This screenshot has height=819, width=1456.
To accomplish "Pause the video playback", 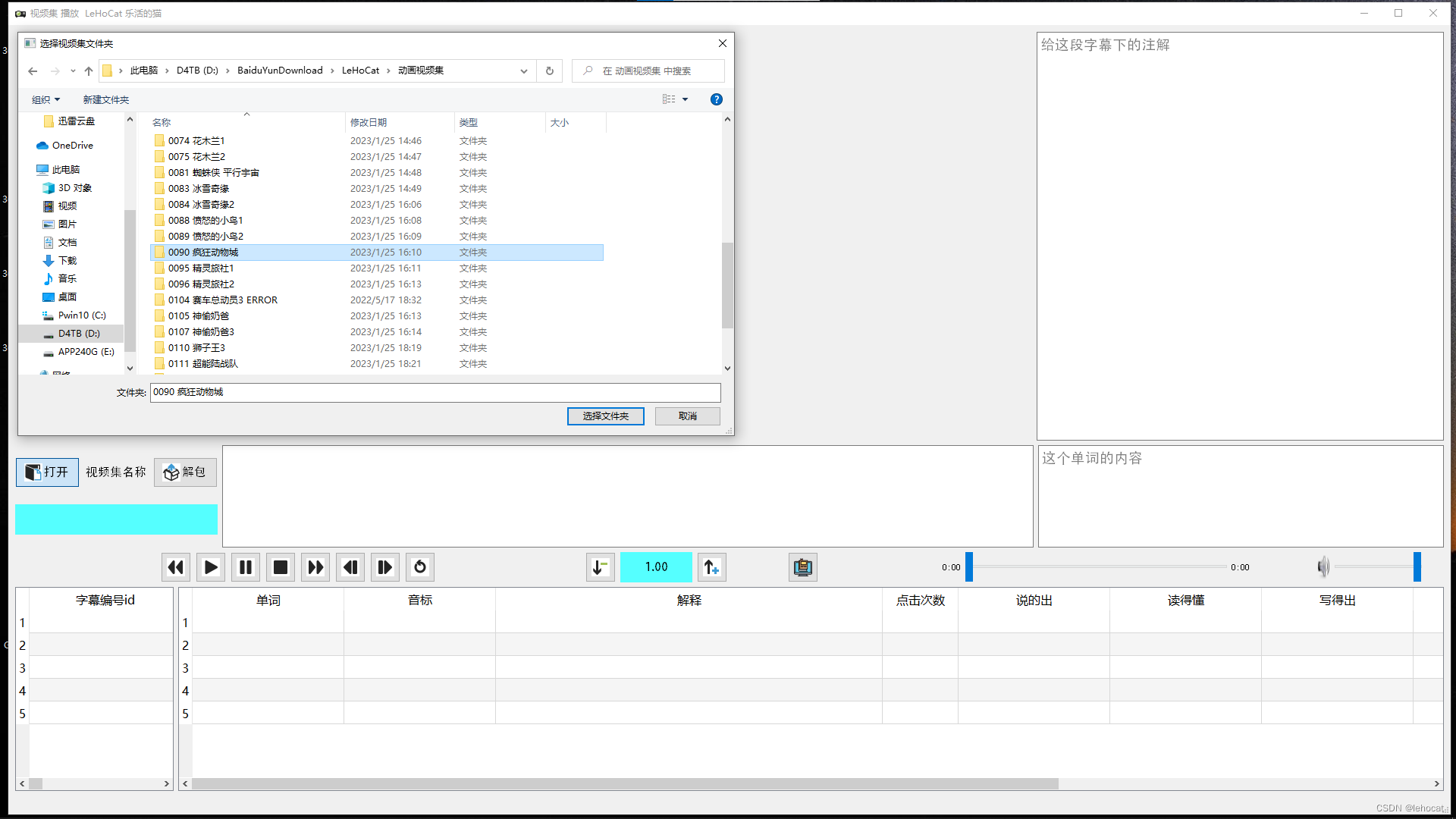I will point(246,567).
